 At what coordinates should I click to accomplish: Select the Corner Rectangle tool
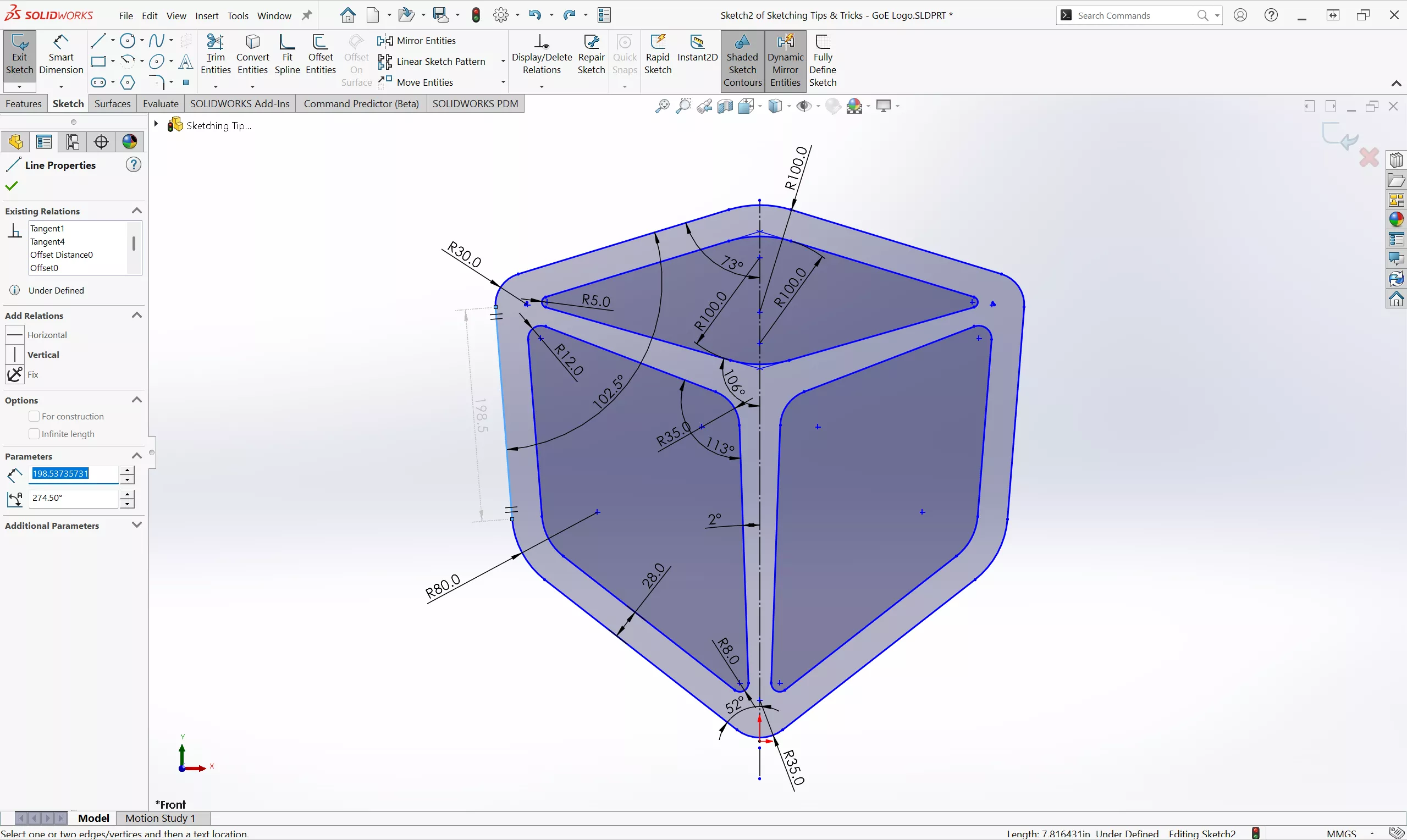98,61
